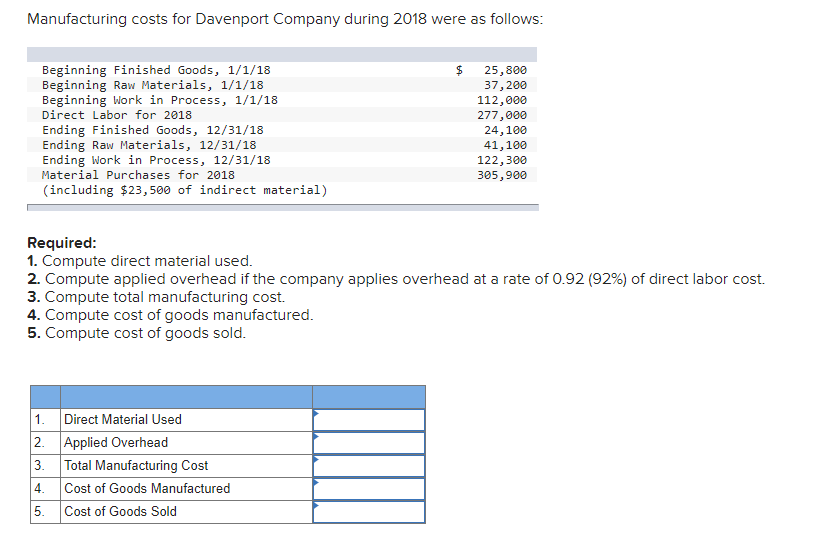814x547 pixels.
Task: Click row number '1.' in the answer table
Action: click(39, 419)
